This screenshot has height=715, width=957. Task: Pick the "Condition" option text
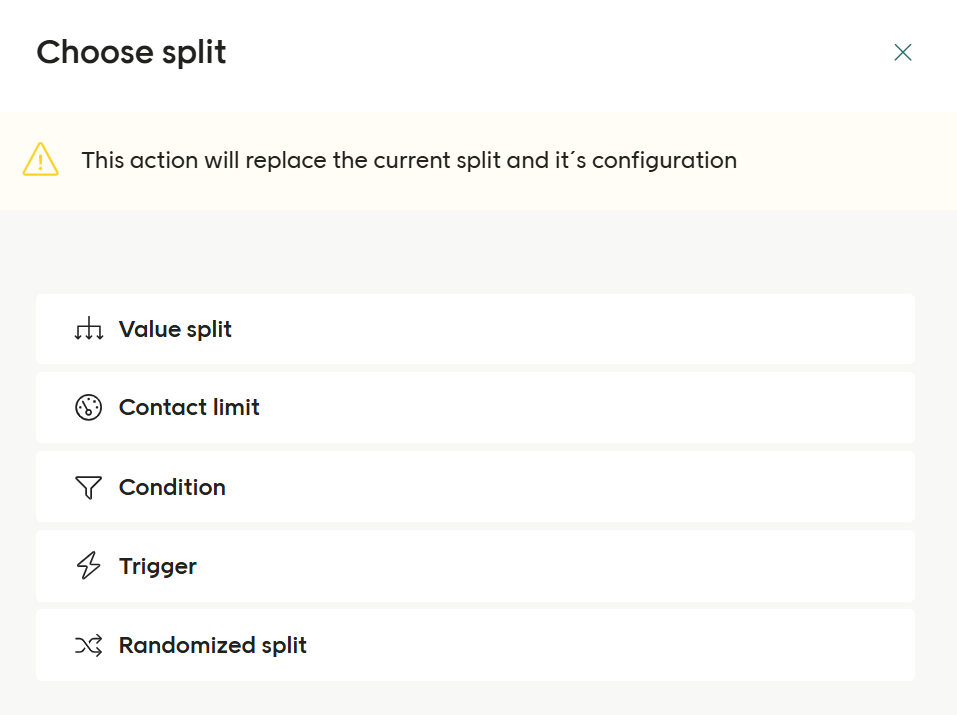pos(172,487)
